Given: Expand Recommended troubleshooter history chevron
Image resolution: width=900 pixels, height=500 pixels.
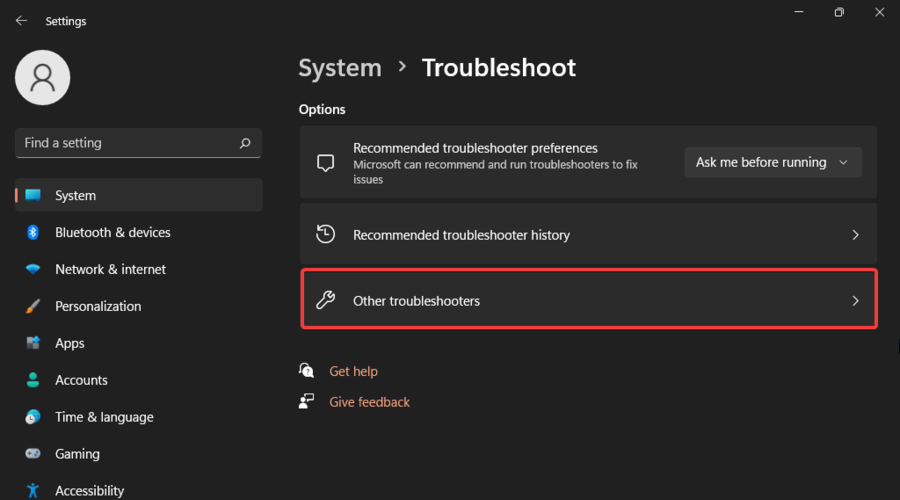Looking at the screenshot, I should coord(855,235).
